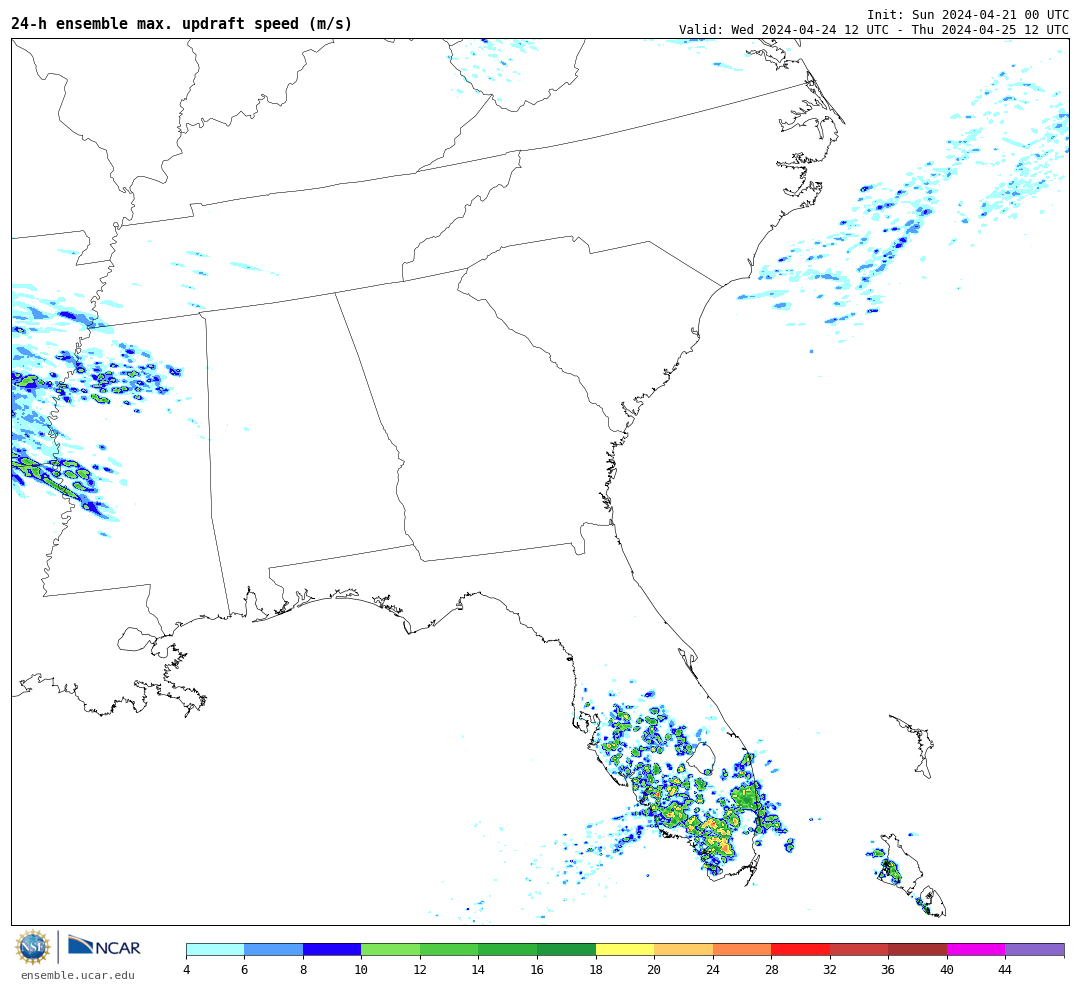The height and width of the screenshot is (988, 1080).
Task: Click the colorbar label '36'
Action: click(889, 969)
